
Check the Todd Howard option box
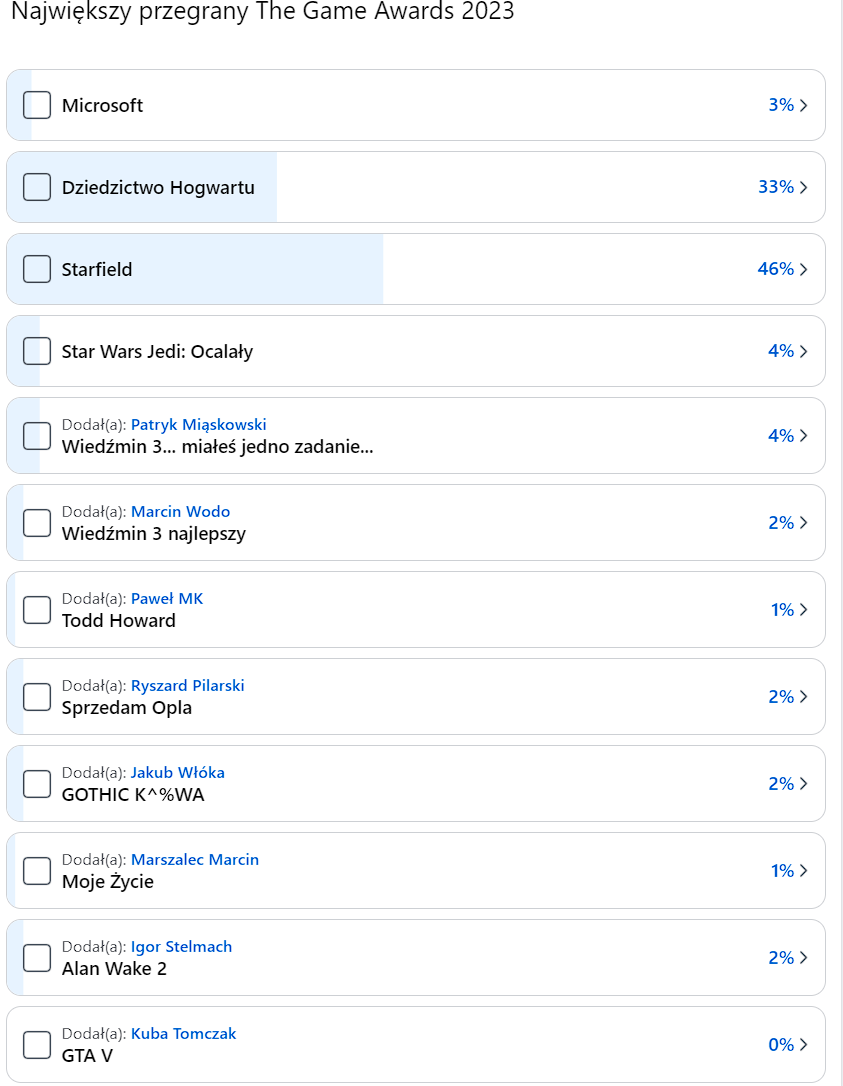[37, 610]
